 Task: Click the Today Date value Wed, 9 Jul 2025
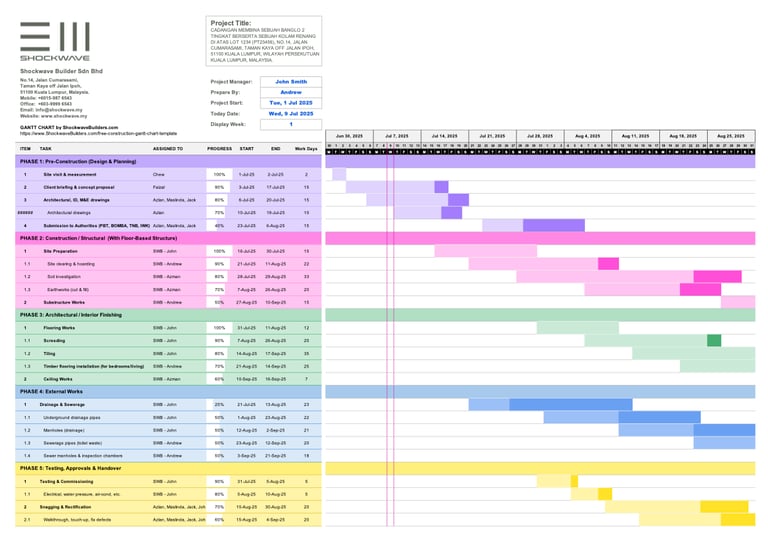tap(291, 114)
